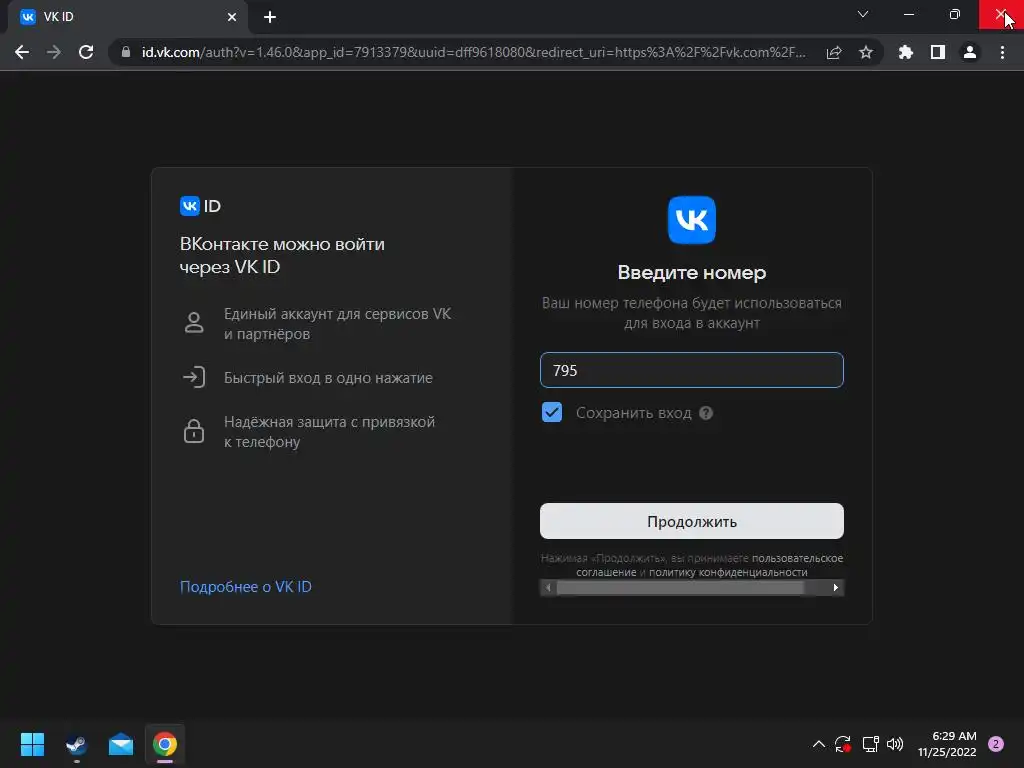Open the Extensions puzzle icon
This screenshot has height=768, width=1024.
pyautogui.click(x=906, y=52)
